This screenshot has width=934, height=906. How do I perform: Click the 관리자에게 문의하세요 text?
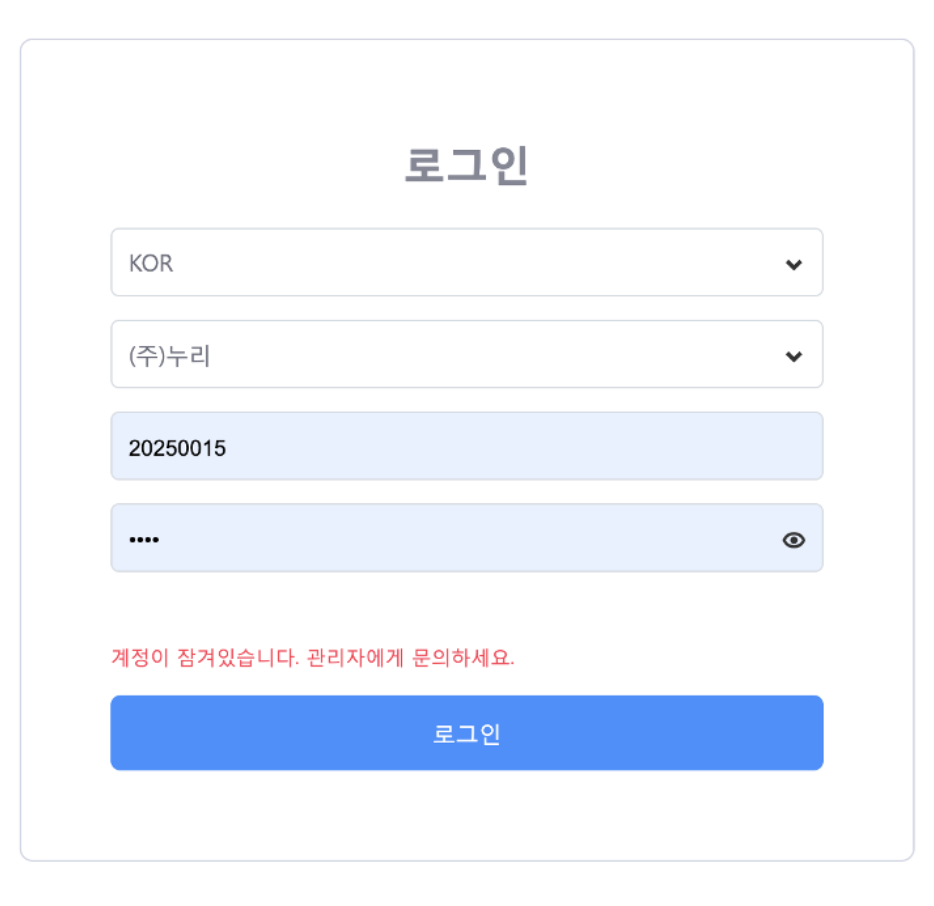pyautogui.click(x=410, y=658)
